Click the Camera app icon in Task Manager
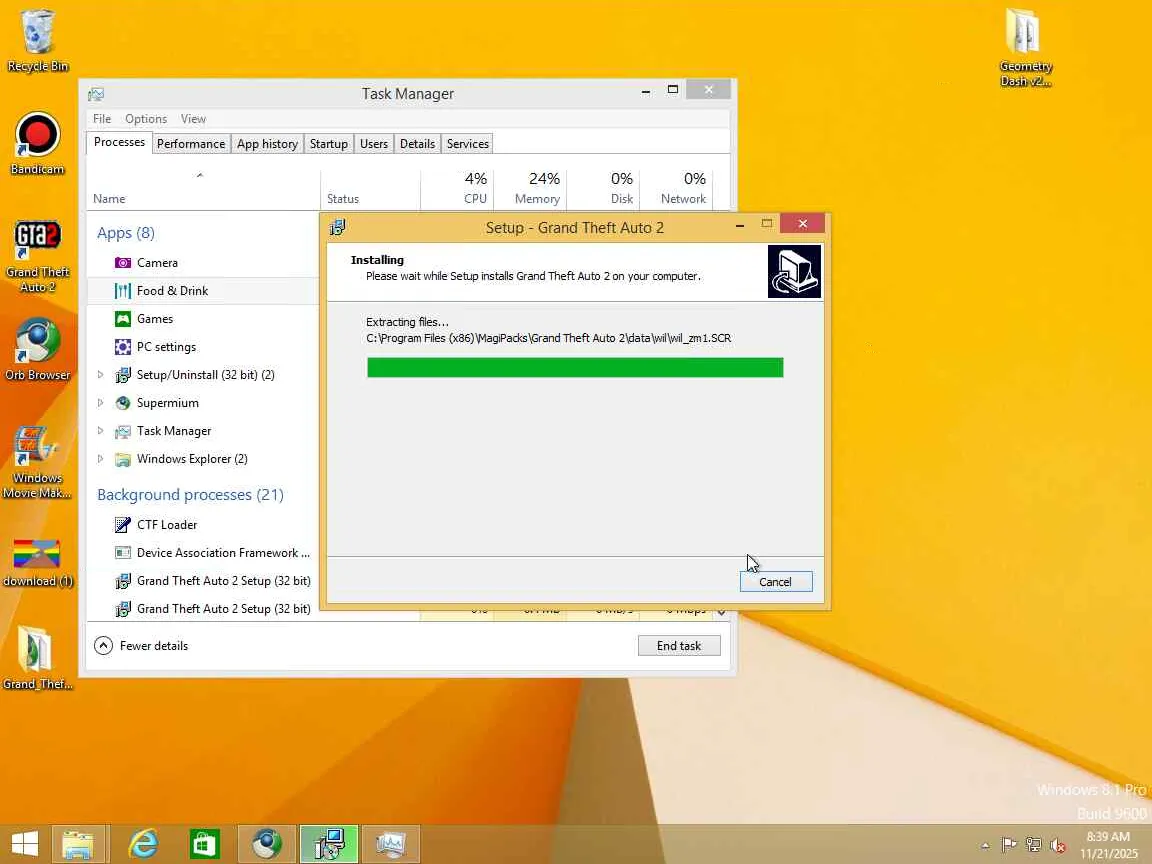The height and width of the screenshot is (864, 1152). tap(123, 262)
